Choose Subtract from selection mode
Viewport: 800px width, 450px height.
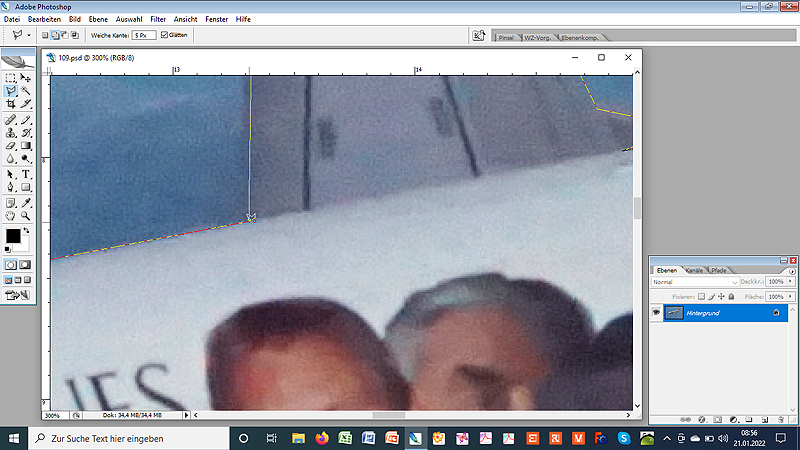[x=65, y=35]
